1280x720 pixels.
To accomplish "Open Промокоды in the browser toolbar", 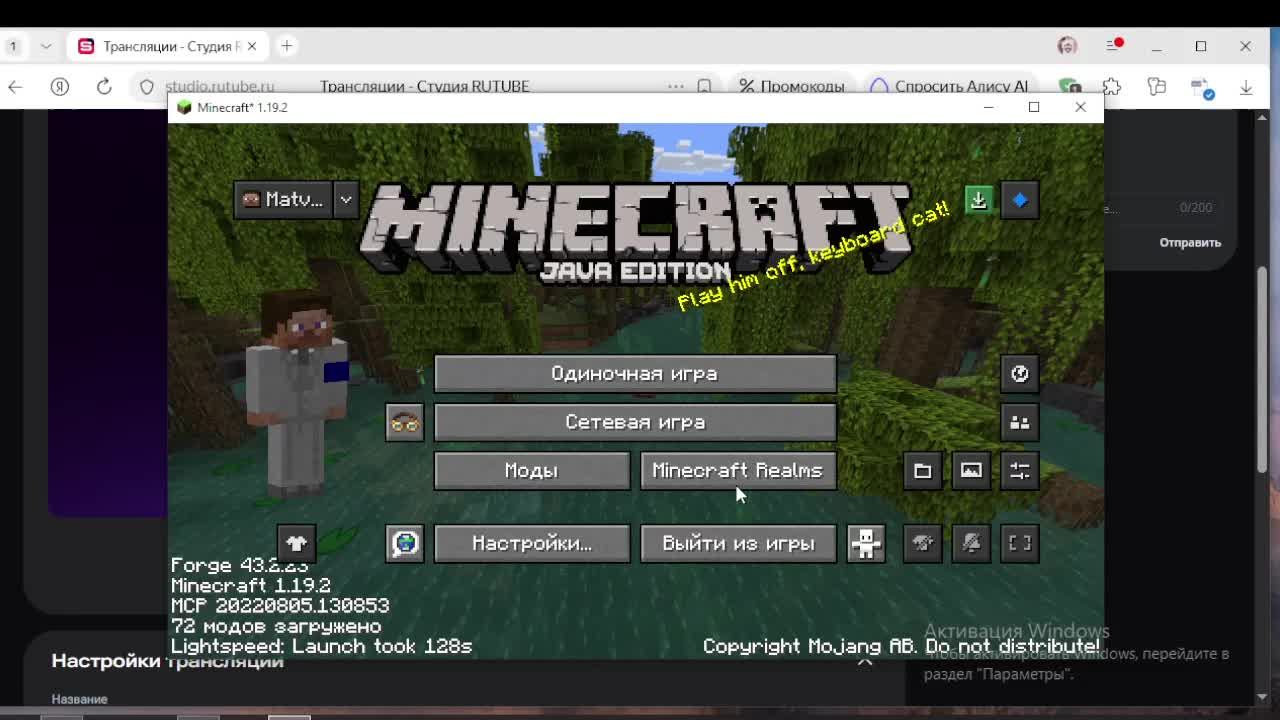I will 792,87.
